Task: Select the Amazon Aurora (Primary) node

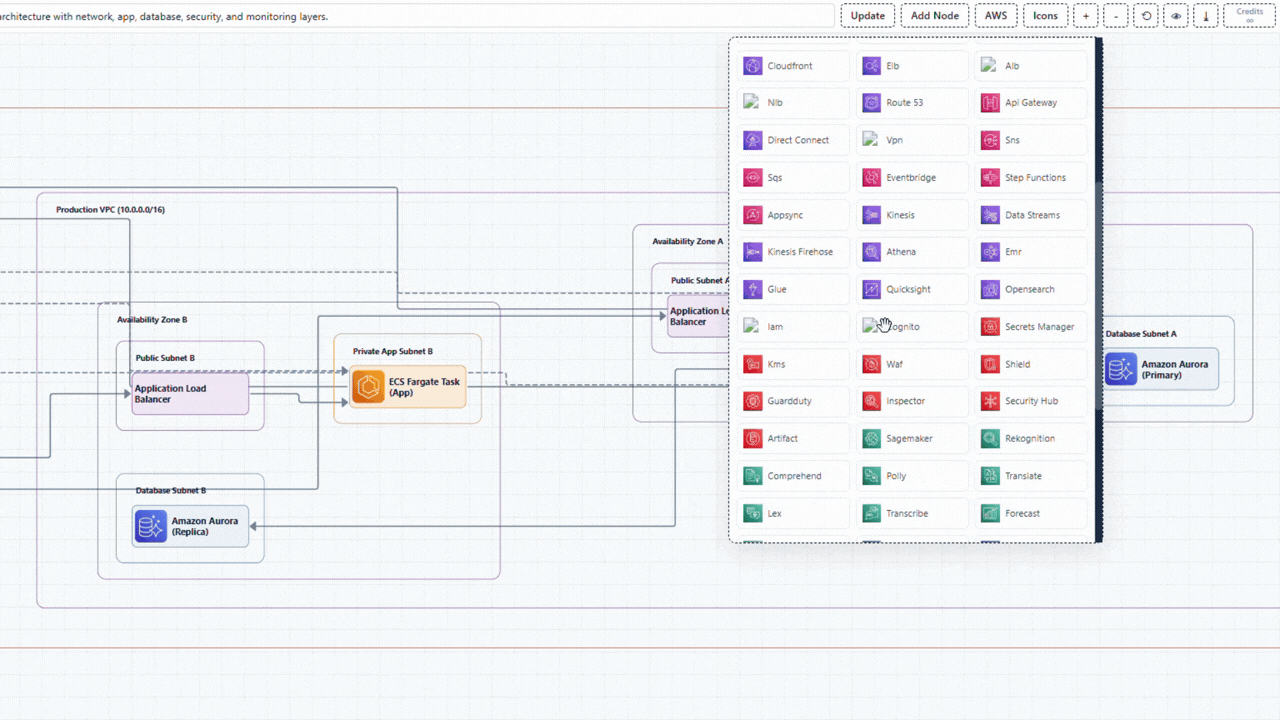Action: coord(1161,369)
